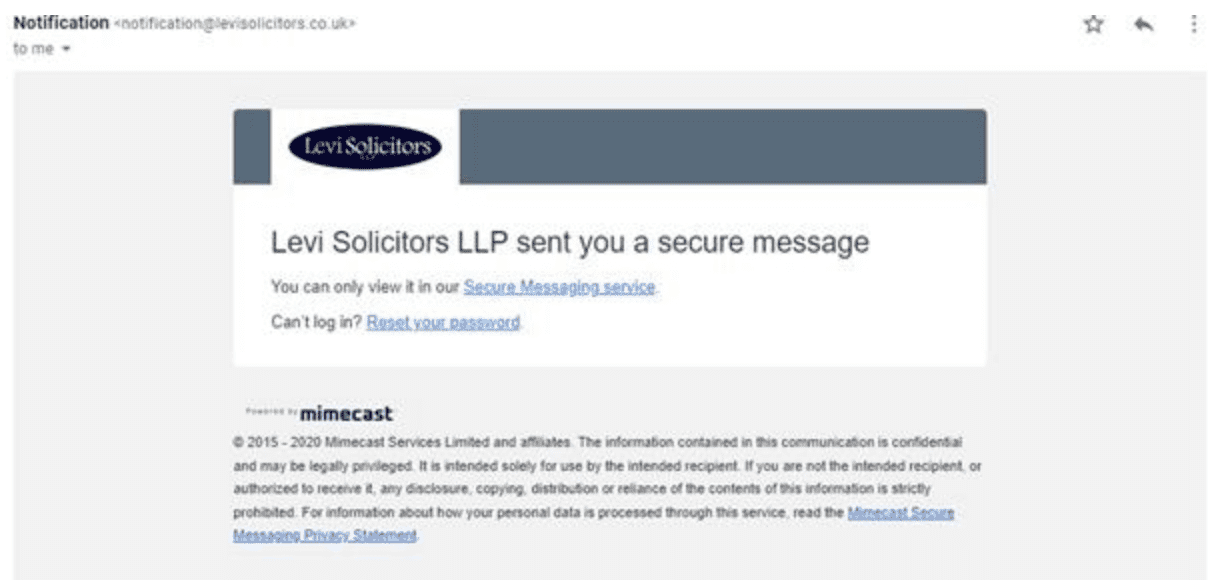Expand the "to me" recipient details arrow
This screenshot has width=1208, height=580.
[x=65, y=48]
